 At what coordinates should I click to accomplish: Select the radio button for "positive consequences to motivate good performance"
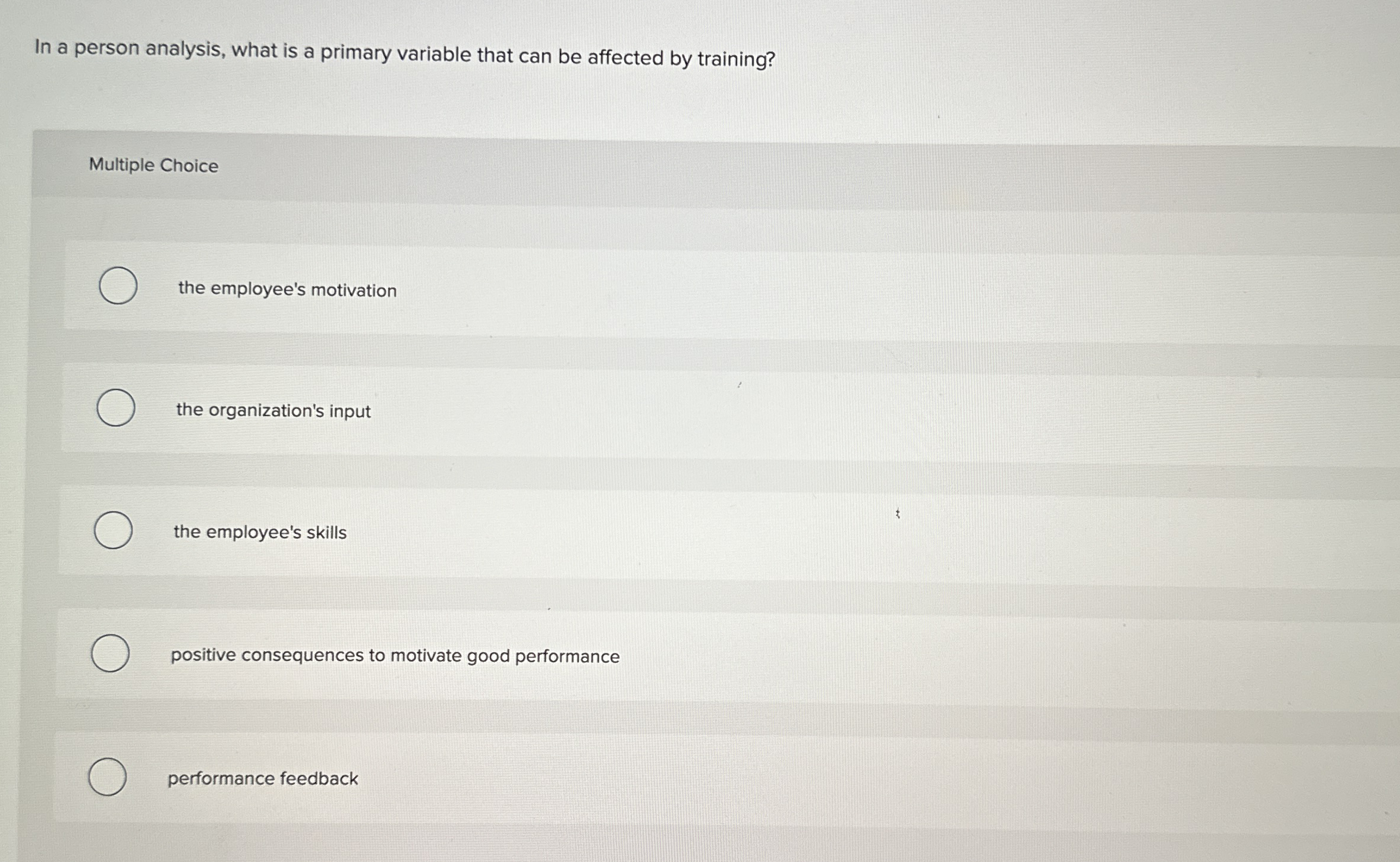click(x=111, y=654)
